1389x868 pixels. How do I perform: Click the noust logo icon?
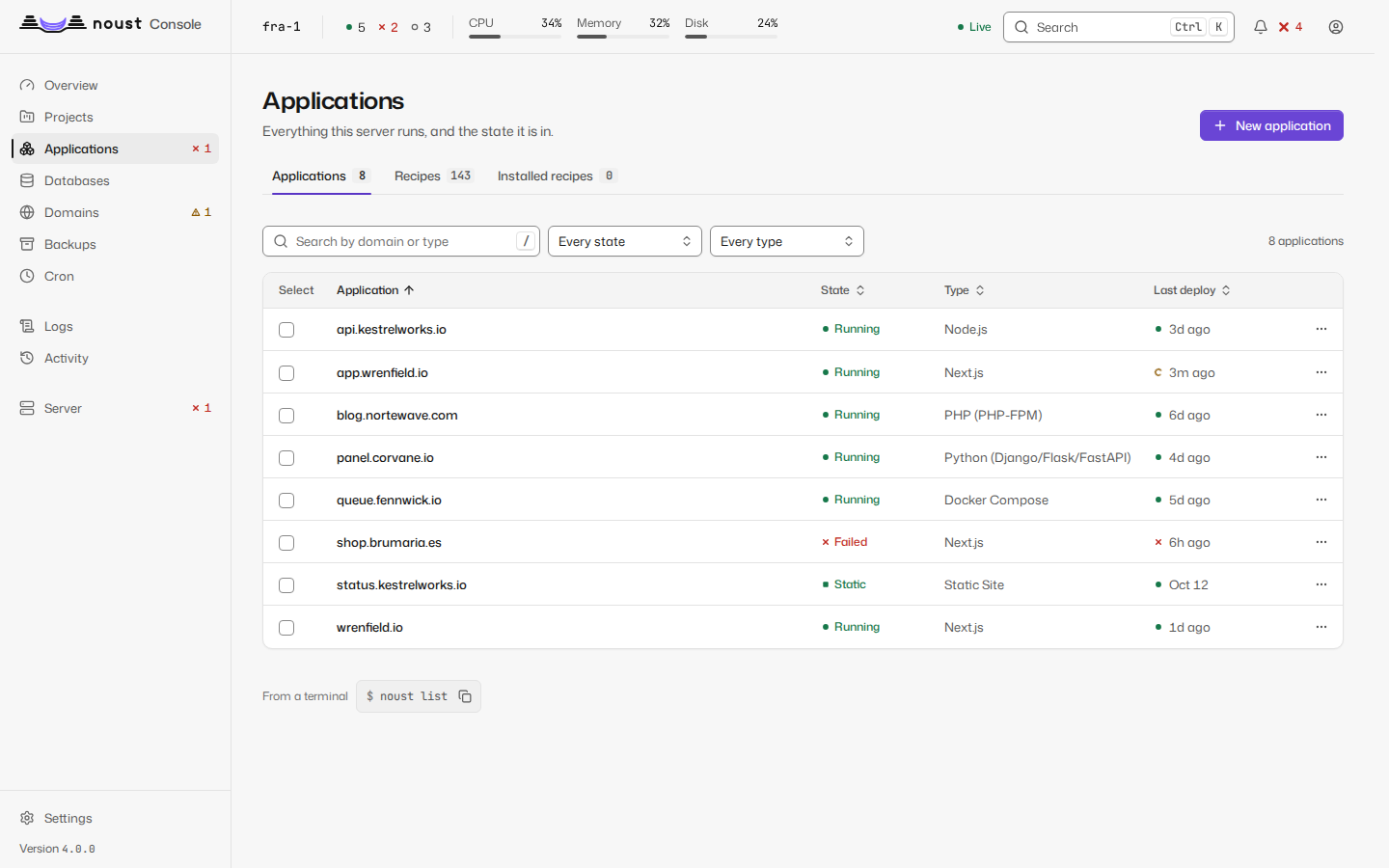tap(53, 24)
